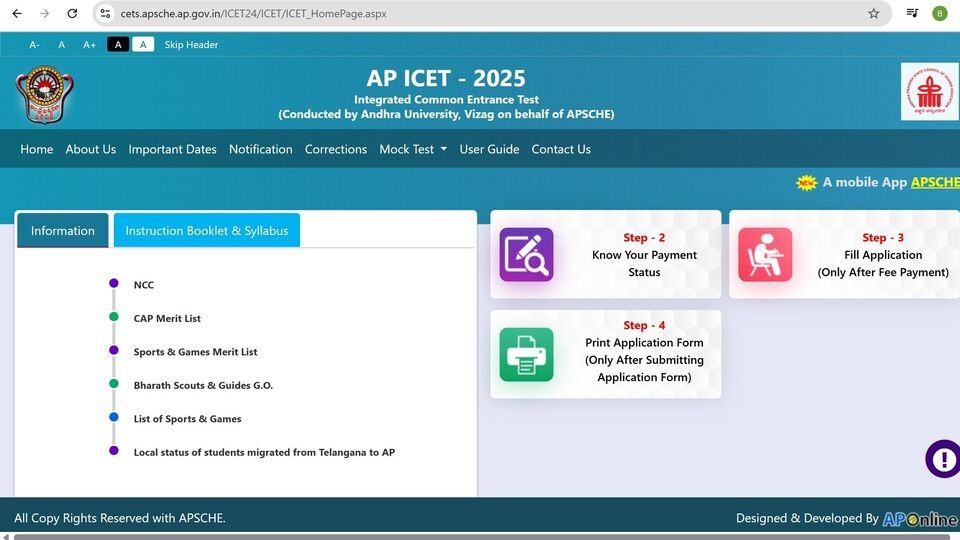Click the left arrow of horizontal scrollbar
The height and width of the screenshot is (540, 960).
click(x=6, y=537)
